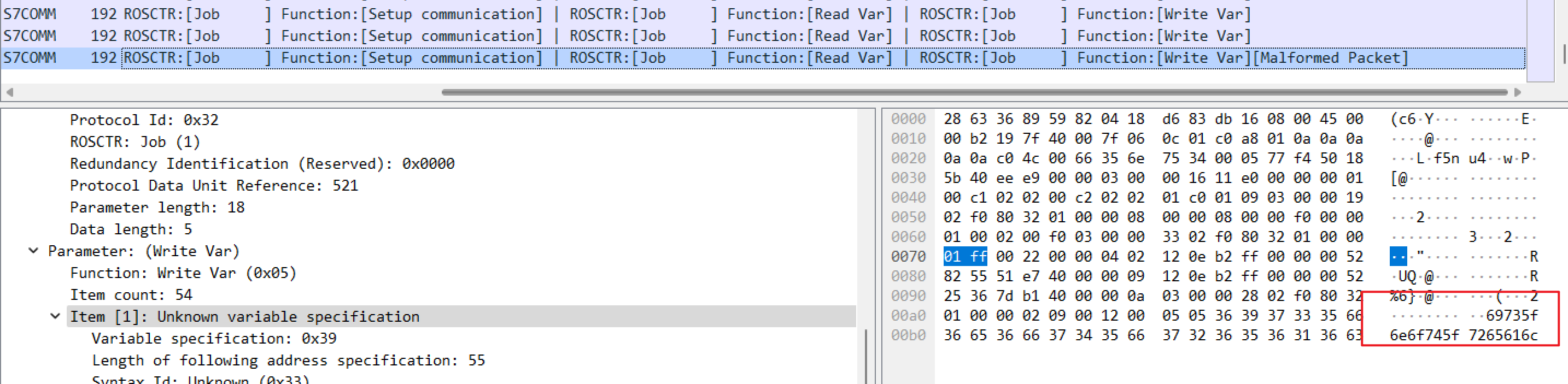
Task: Click offset 0090 in the hex pane
Action: coord(908,296)
